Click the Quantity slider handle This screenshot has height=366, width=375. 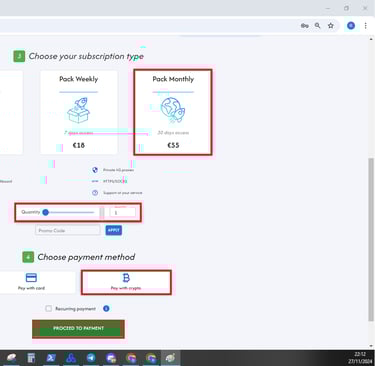coord(46,212)
